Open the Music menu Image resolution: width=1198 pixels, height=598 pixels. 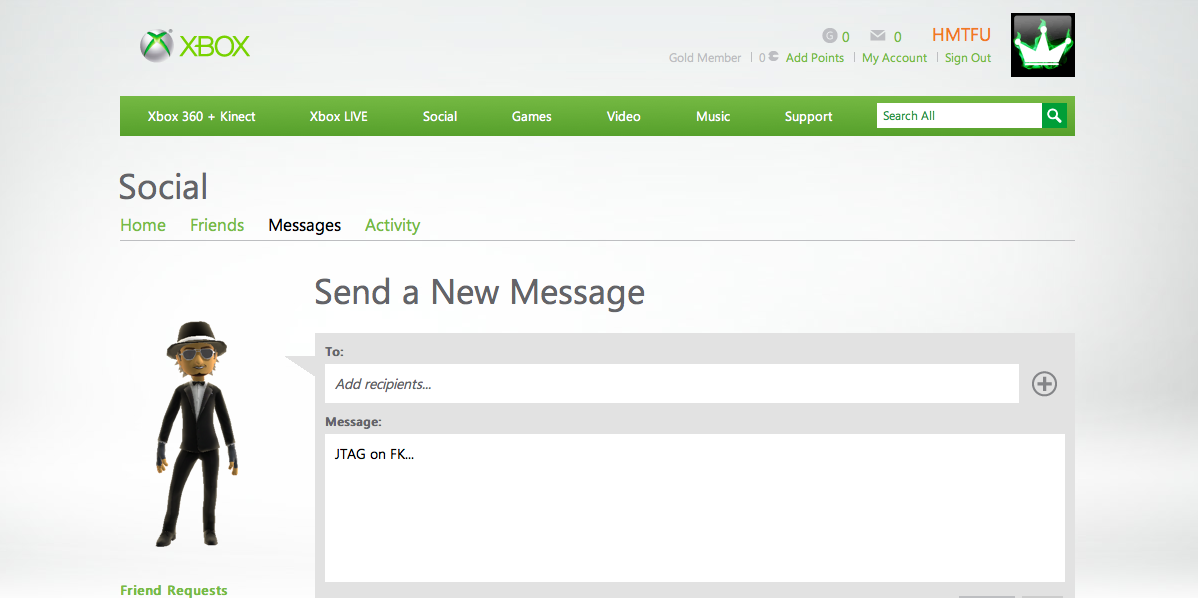pos(713,116)
